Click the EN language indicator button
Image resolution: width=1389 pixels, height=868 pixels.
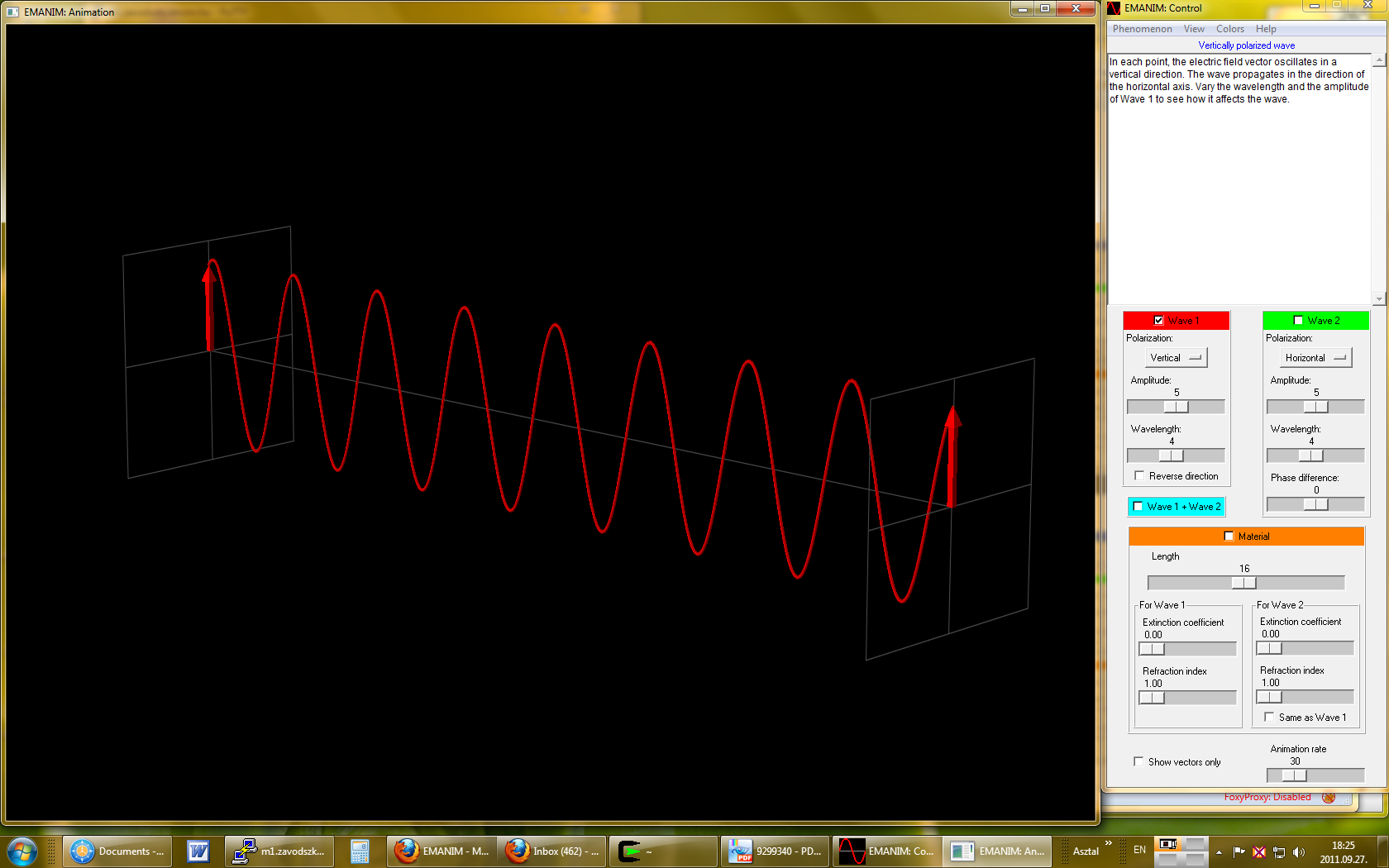tap(1139, 850)
